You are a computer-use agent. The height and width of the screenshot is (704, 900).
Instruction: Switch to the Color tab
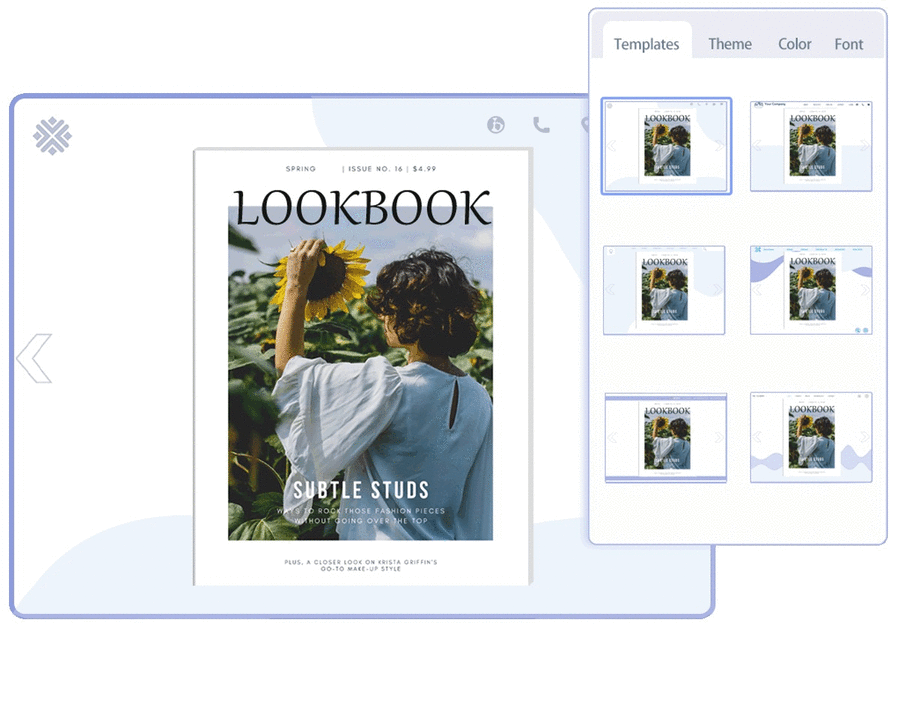pyautogui.click(x=795, y=44)
